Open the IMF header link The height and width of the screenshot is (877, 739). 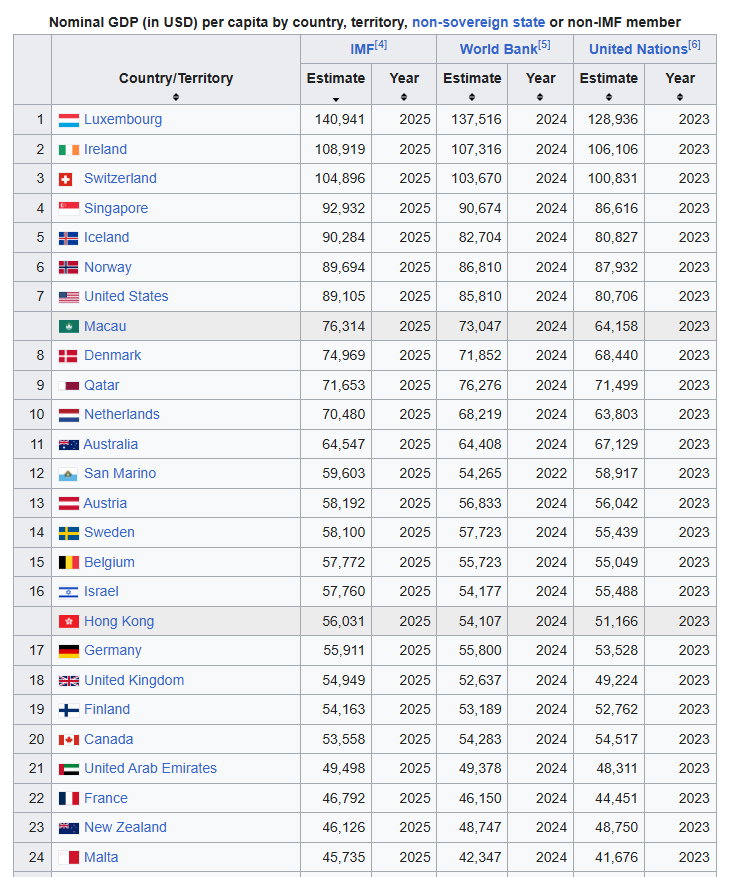click(x=362, y=49)
